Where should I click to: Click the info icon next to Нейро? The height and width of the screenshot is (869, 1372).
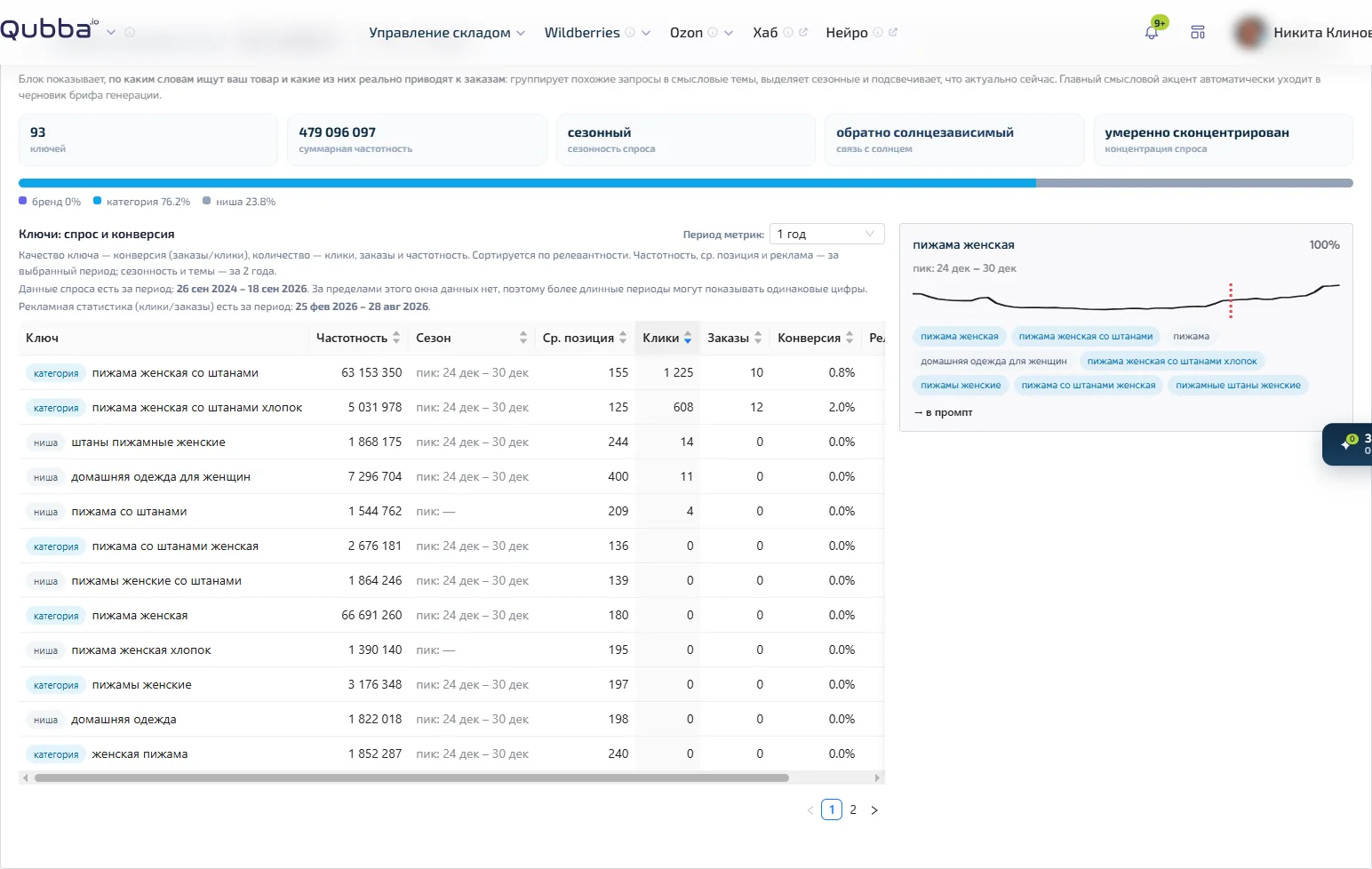pyautogui.click(x=878, y=33)
